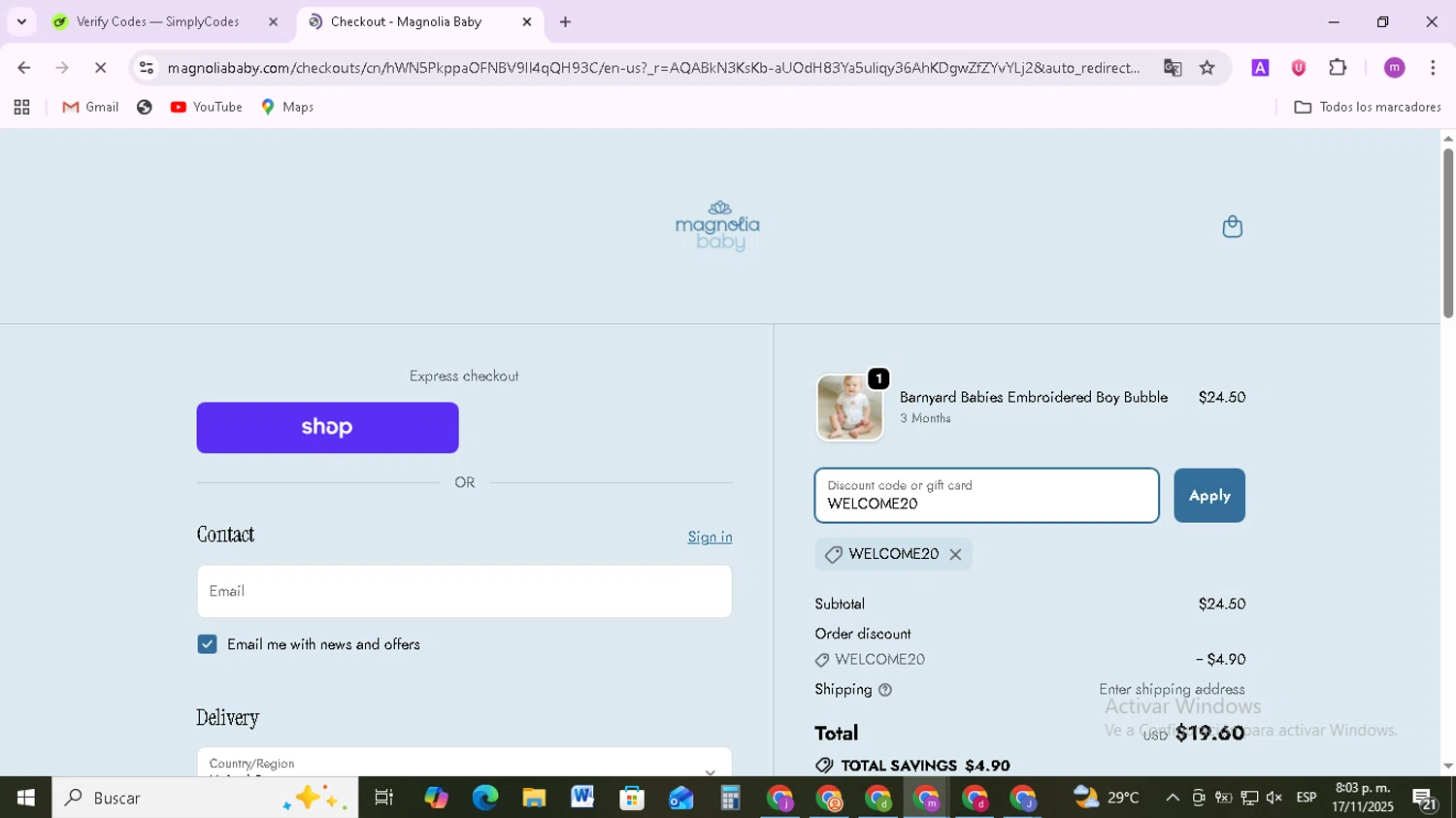Open weather widget showing 29°C
Image resolution: width=1456 pixels, height=818 pixels.
1106,798
